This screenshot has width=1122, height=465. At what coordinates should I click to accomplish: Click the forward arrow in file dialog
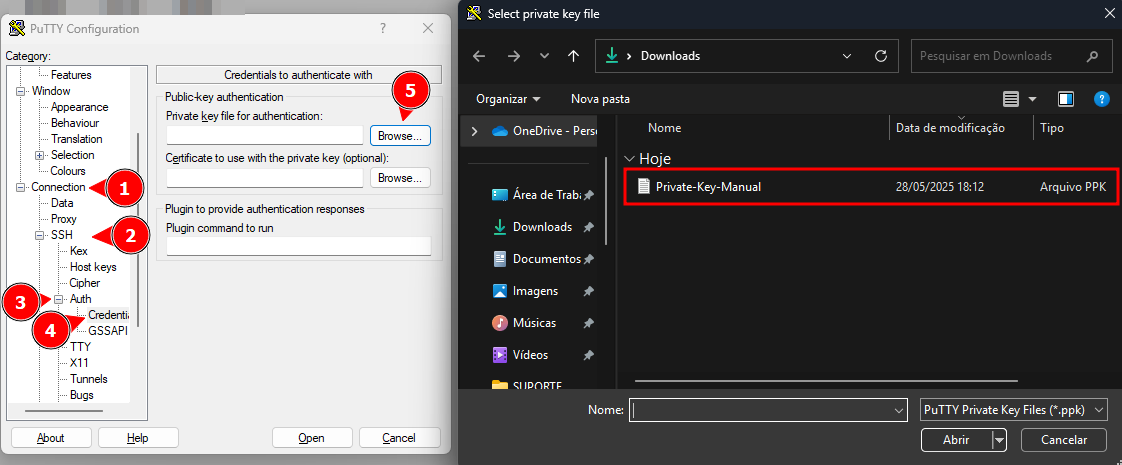514,56
